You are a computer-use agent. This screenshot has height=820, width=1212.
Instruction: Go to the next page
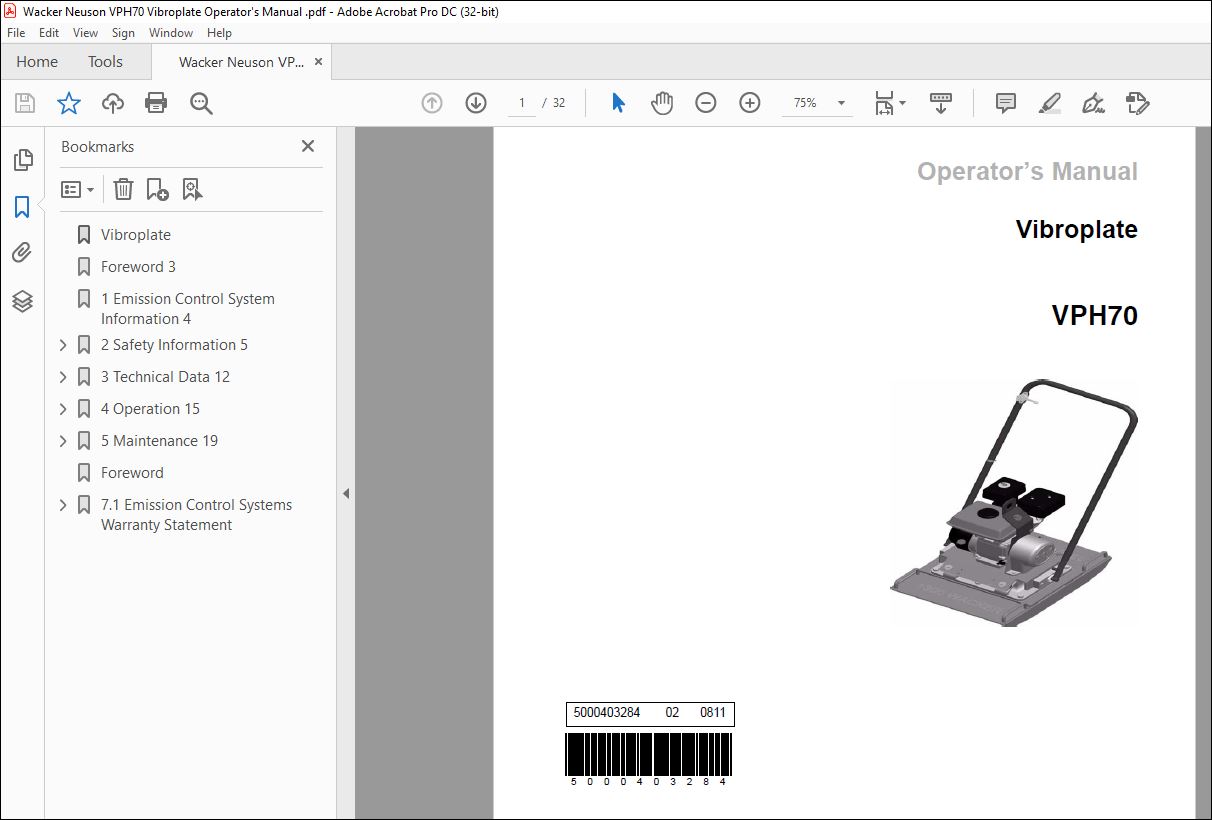(476, 103)
